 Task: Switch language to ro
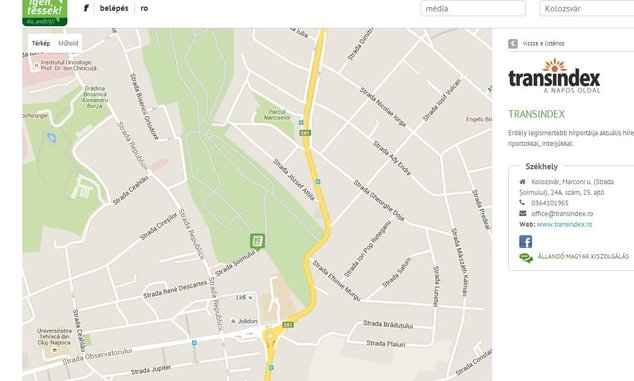[x=144, y=8]
